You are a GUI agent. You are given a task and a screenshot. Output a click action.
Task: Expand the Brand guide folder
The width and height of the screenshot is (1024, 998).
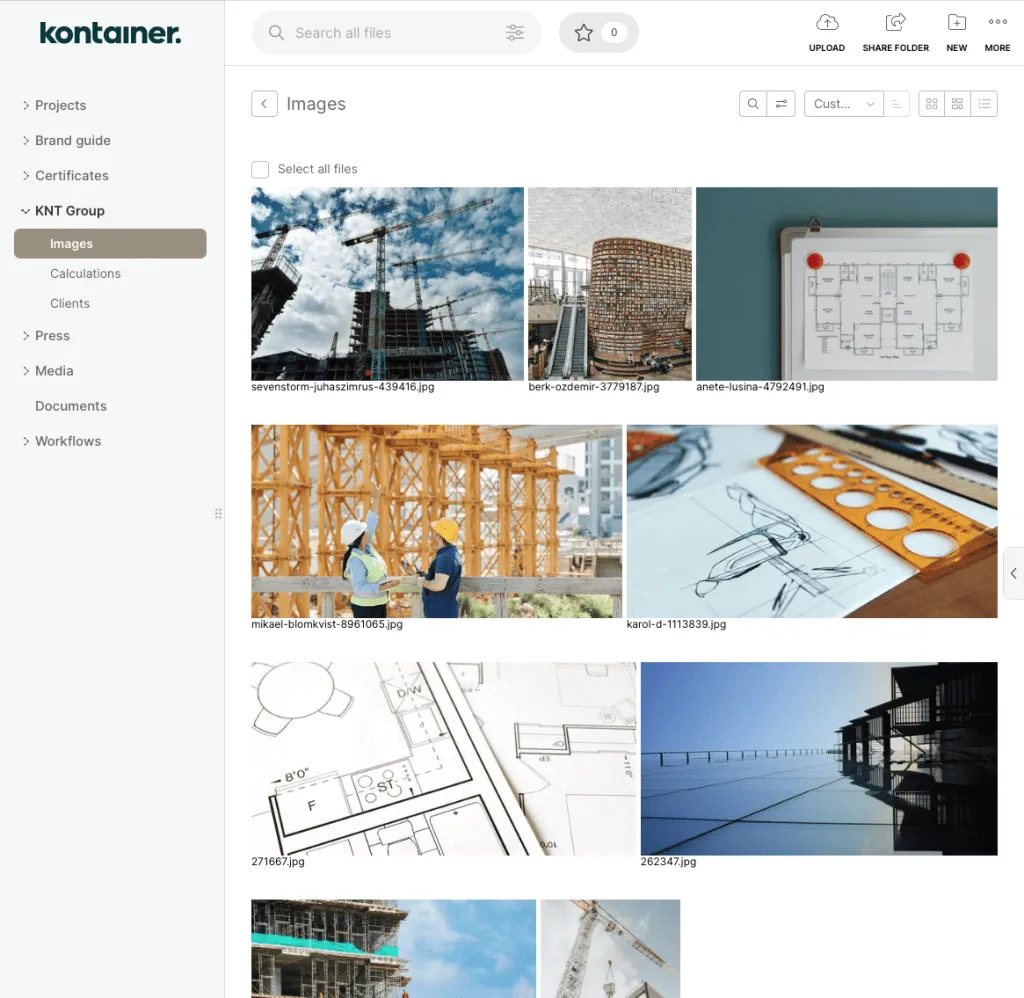[x=26, y=140]
